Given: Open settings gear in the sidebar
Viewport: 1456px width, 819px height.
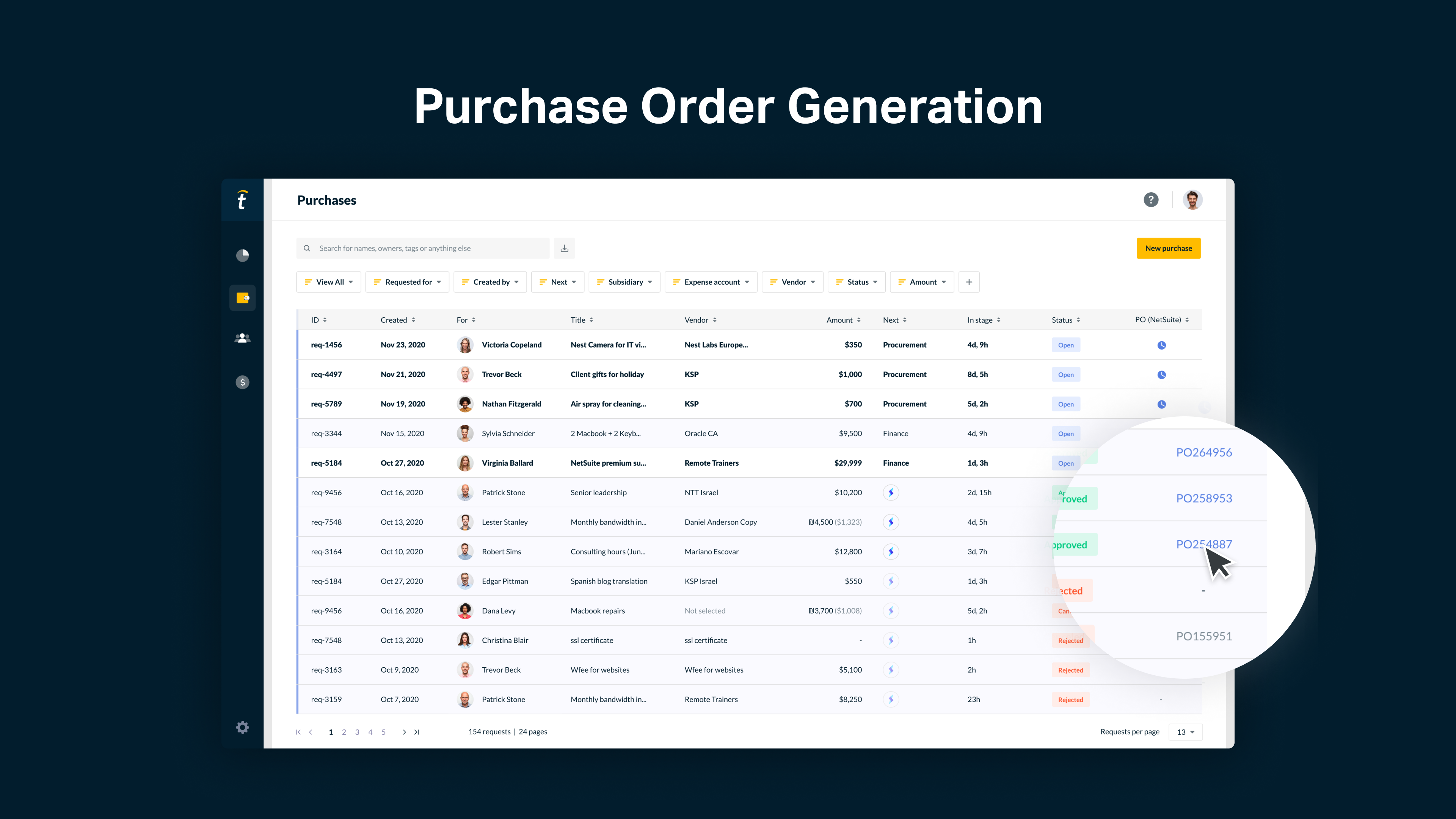Looking at the screenshot, I should (x=243, y=728).
